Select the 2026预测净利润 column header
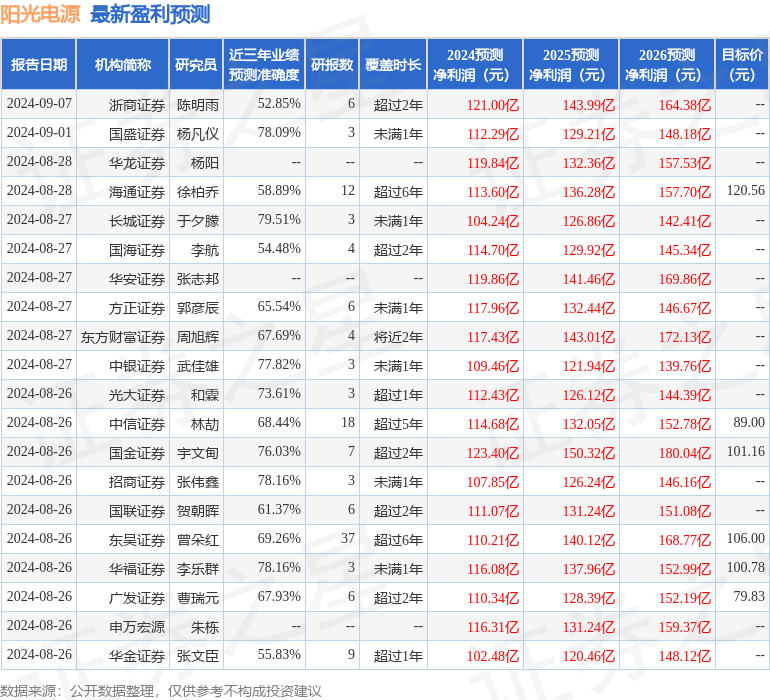Image resolution: width=770 pixels, height=700 pixels. 667,64
